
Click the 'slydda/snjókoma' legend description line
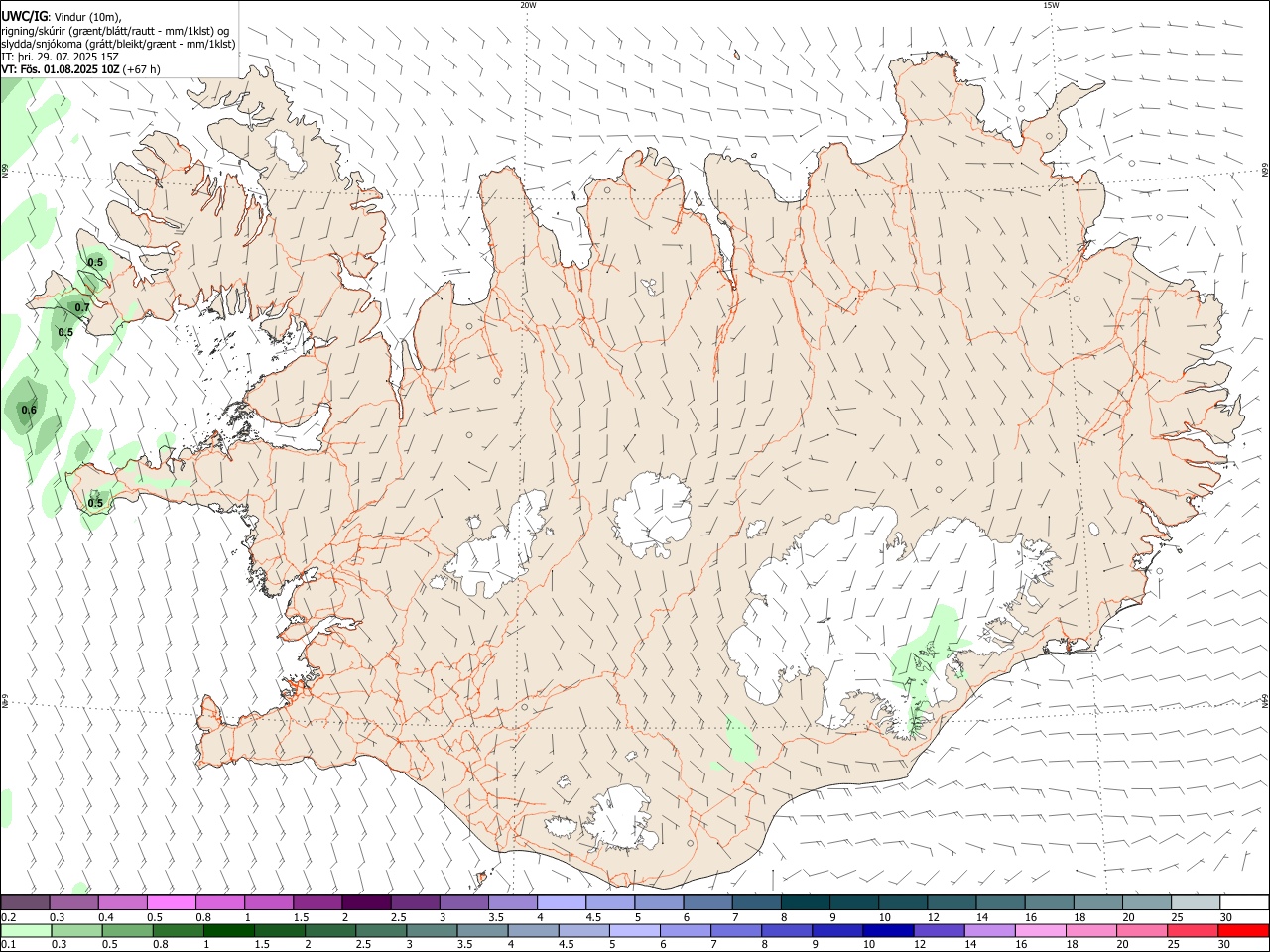(118, 44)
